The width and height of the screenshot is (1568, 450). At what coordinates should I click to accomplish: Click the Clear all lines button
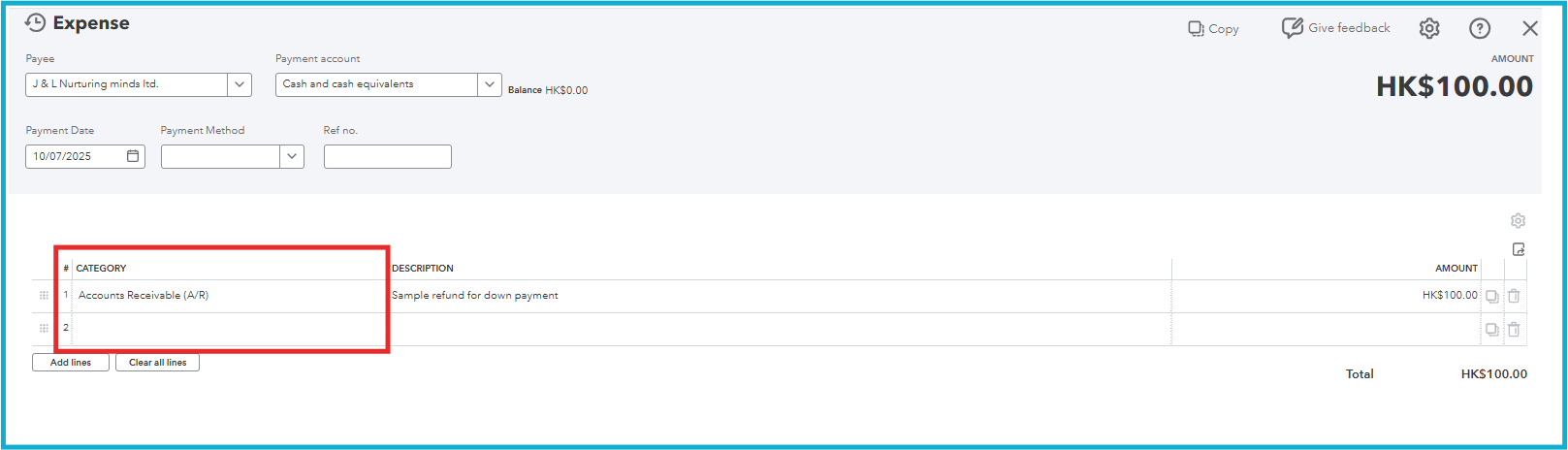click(158, 363)
